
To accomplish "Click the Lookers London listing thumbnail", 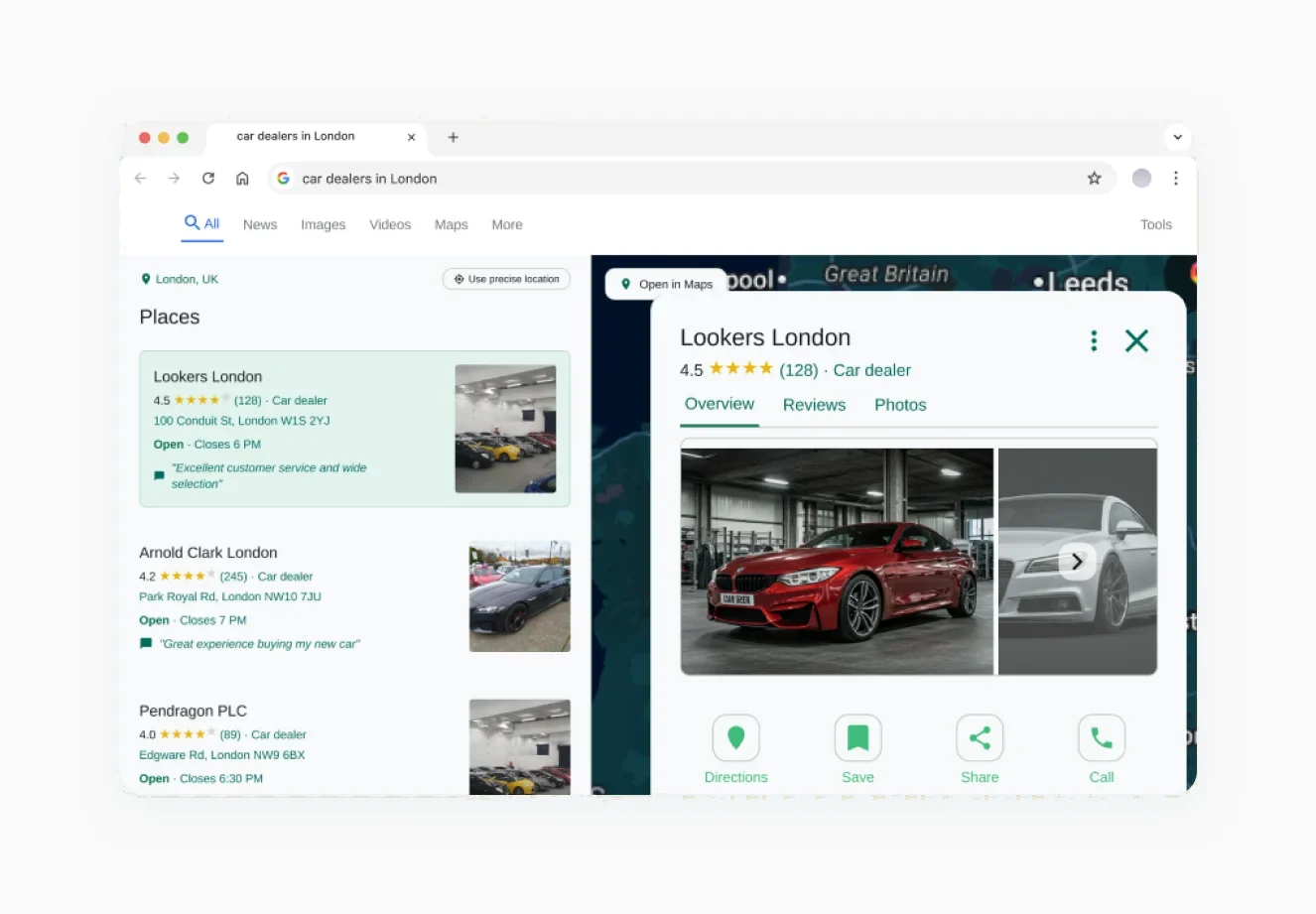I will (x=505, y=429).
